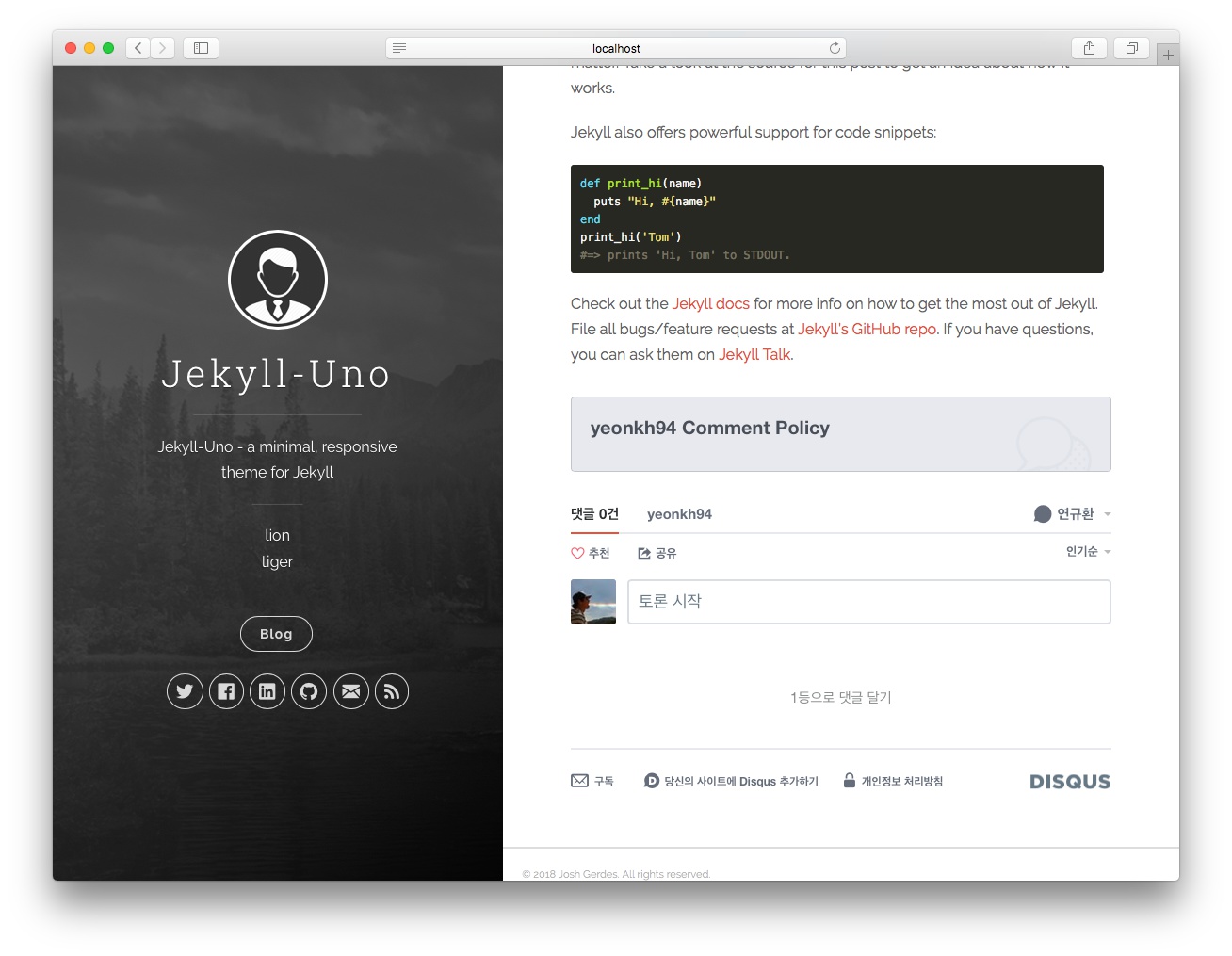
Task: Click the Reader view icon in address bar
Action: [x=399, y=48]
